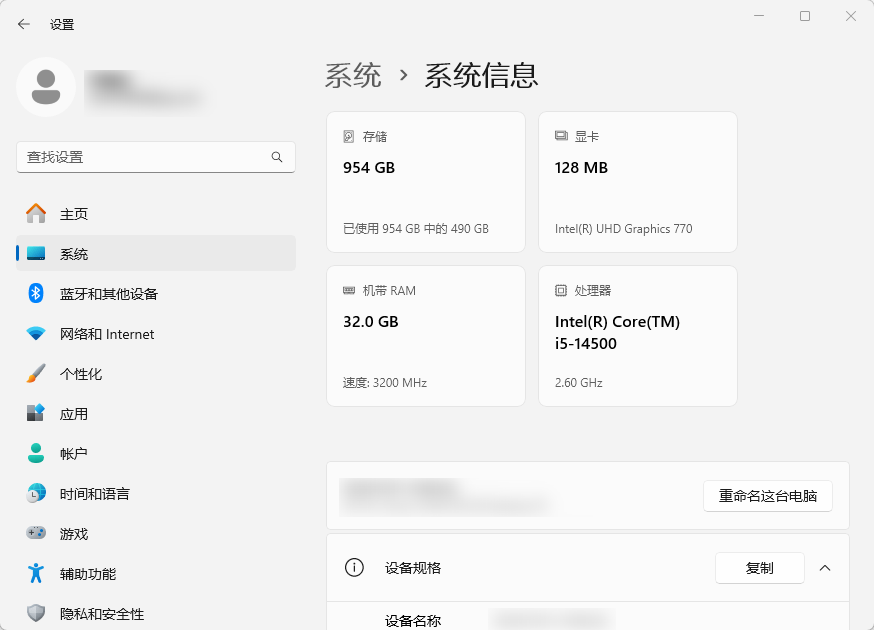
Task: Click the back arrow in title bar
Action: click(22, 23)
